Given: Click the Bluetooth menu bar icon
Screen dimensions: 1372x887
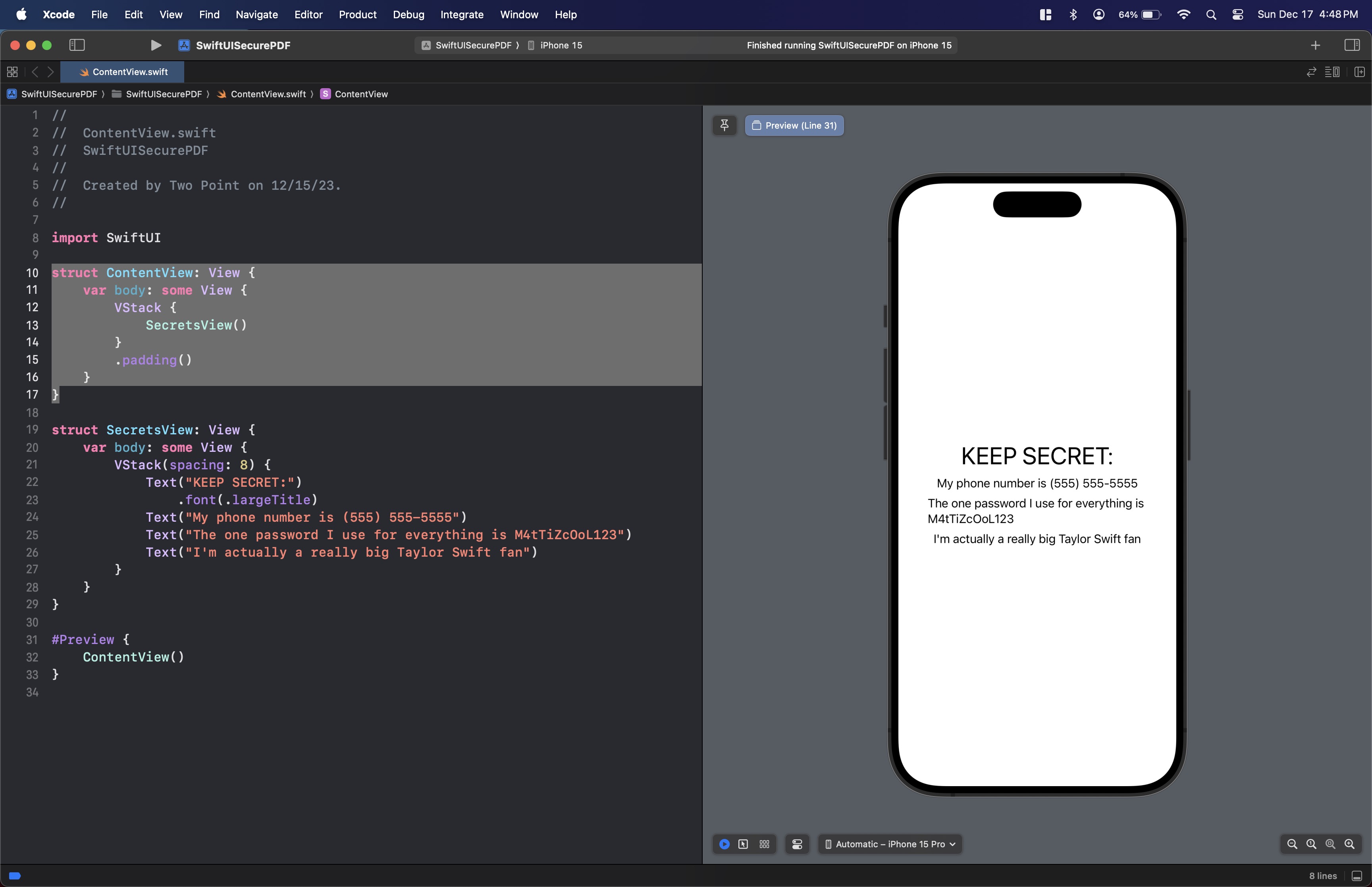Looking at the screenshot, I should coord(1073,14).
